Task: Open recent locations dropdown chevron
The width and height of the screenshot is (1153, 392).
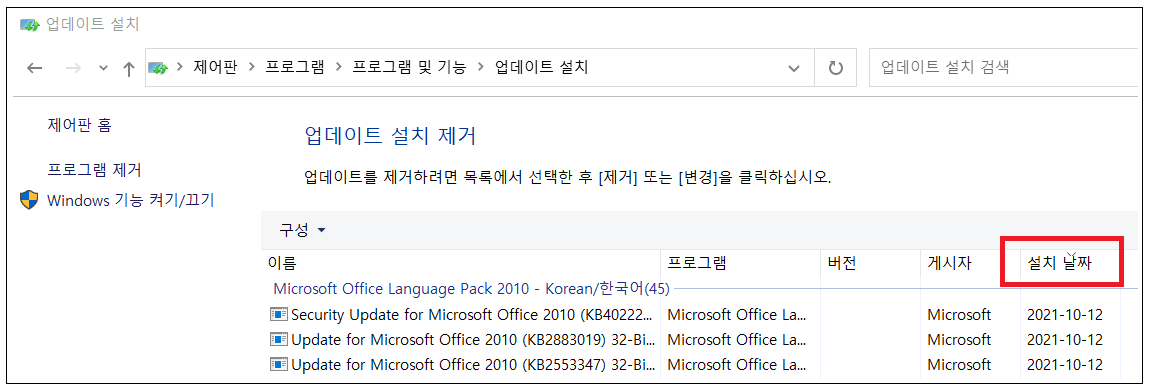Action: [x=104, y=68]
